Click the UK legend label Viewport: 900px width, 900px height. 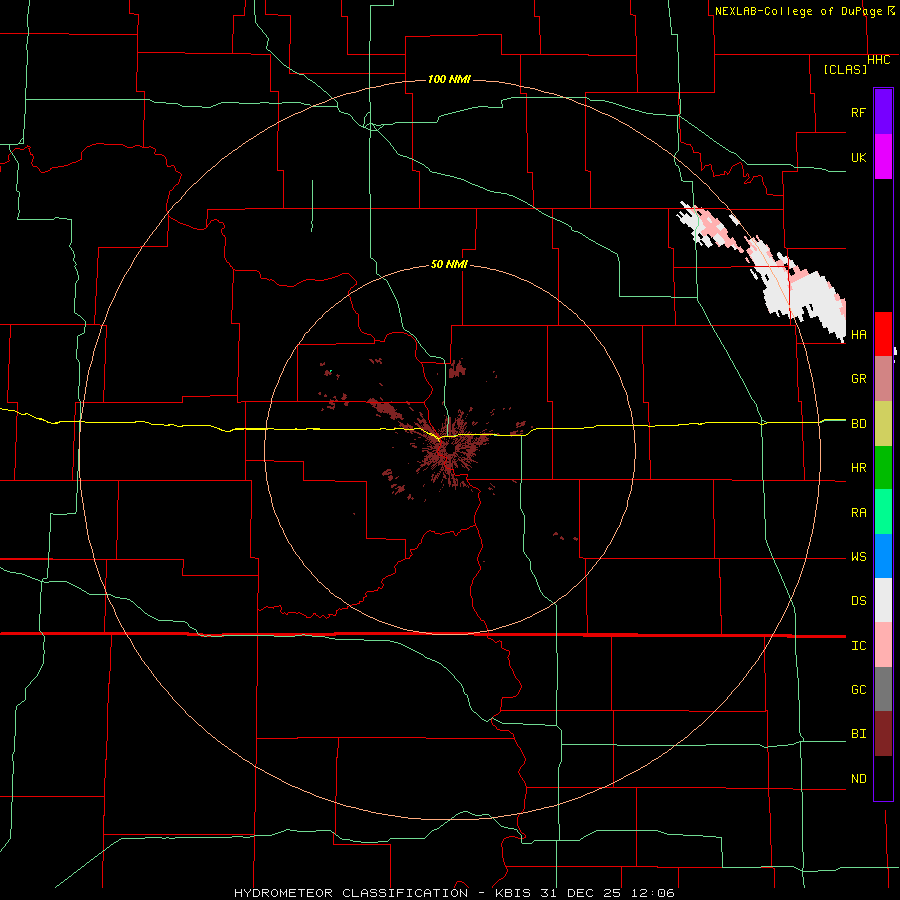(x=858, y=157)
